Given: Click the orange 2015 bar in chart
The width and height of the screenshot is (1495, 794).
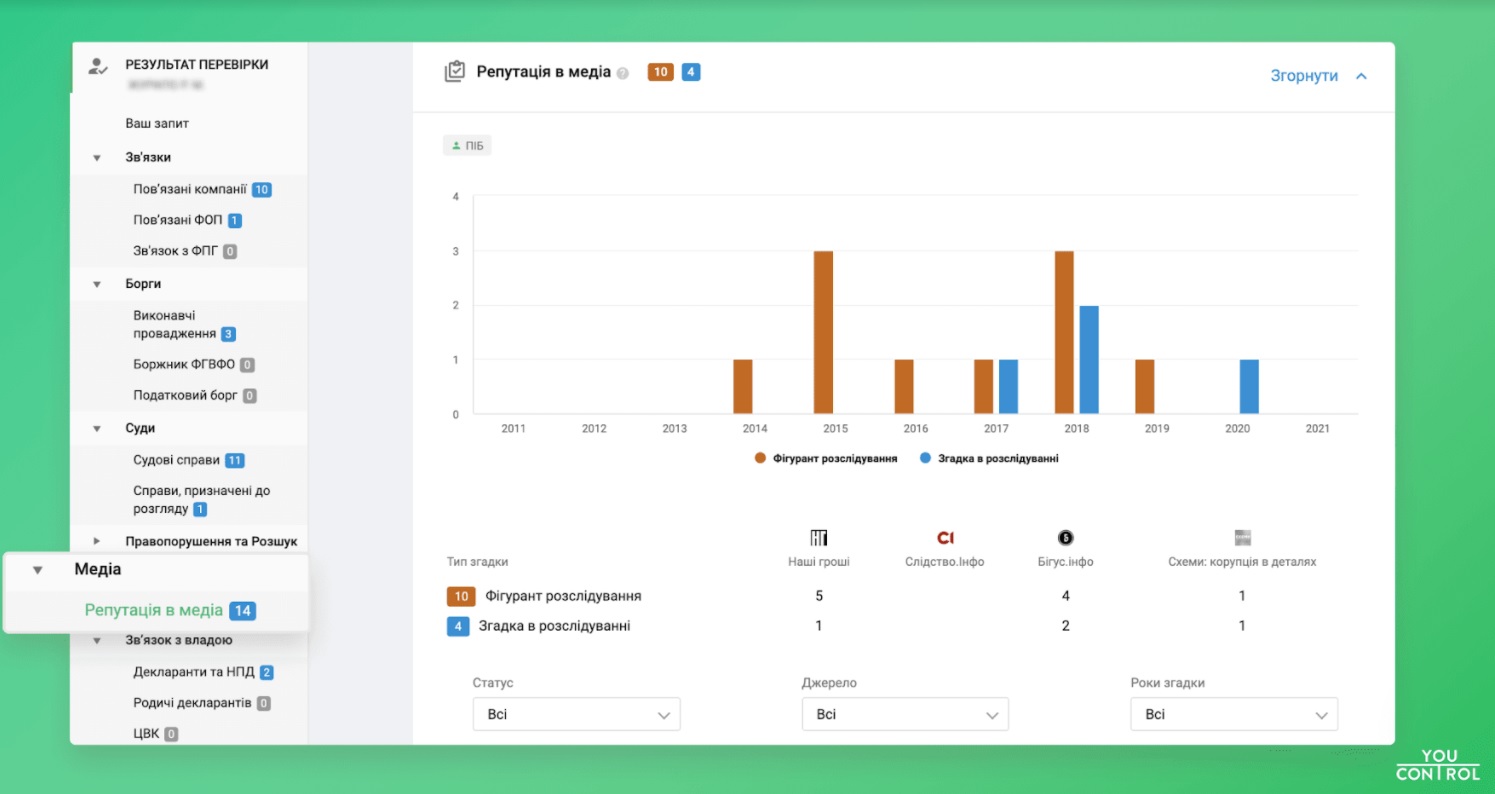Looking at the screenshot, I should [823, 332].
